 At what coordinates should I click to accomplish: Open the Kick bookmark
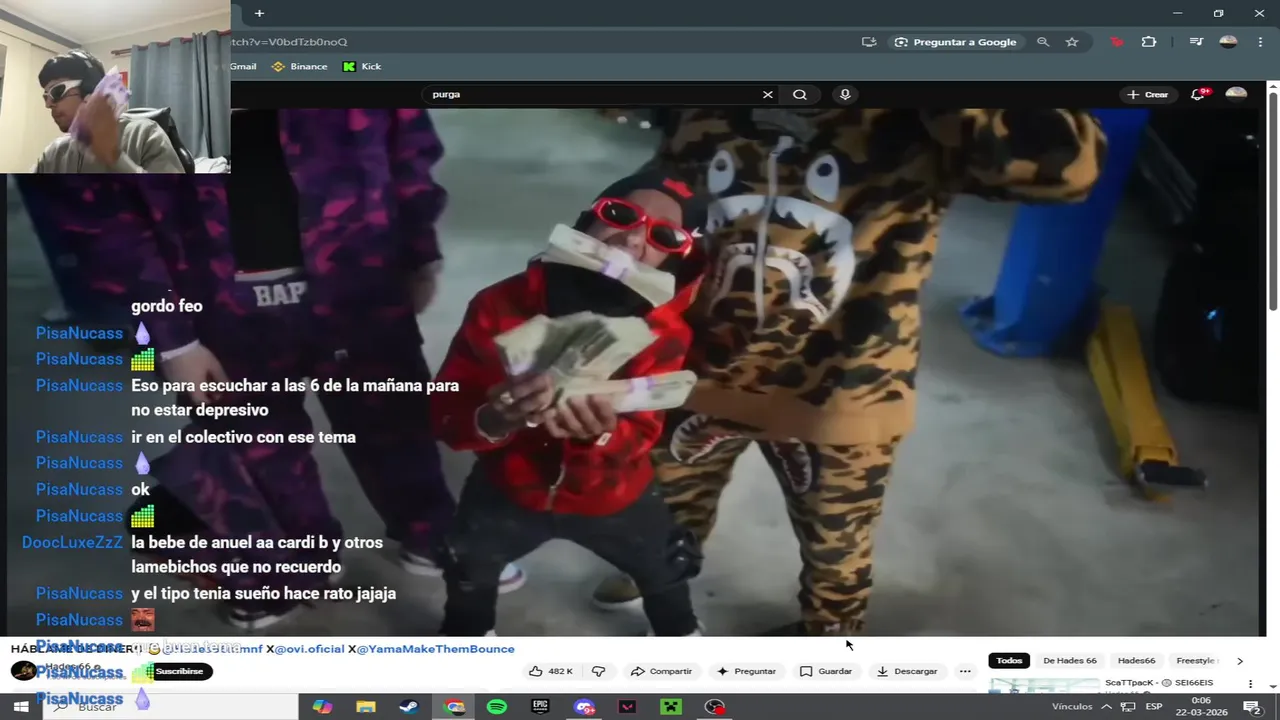[x=362, y=66]
